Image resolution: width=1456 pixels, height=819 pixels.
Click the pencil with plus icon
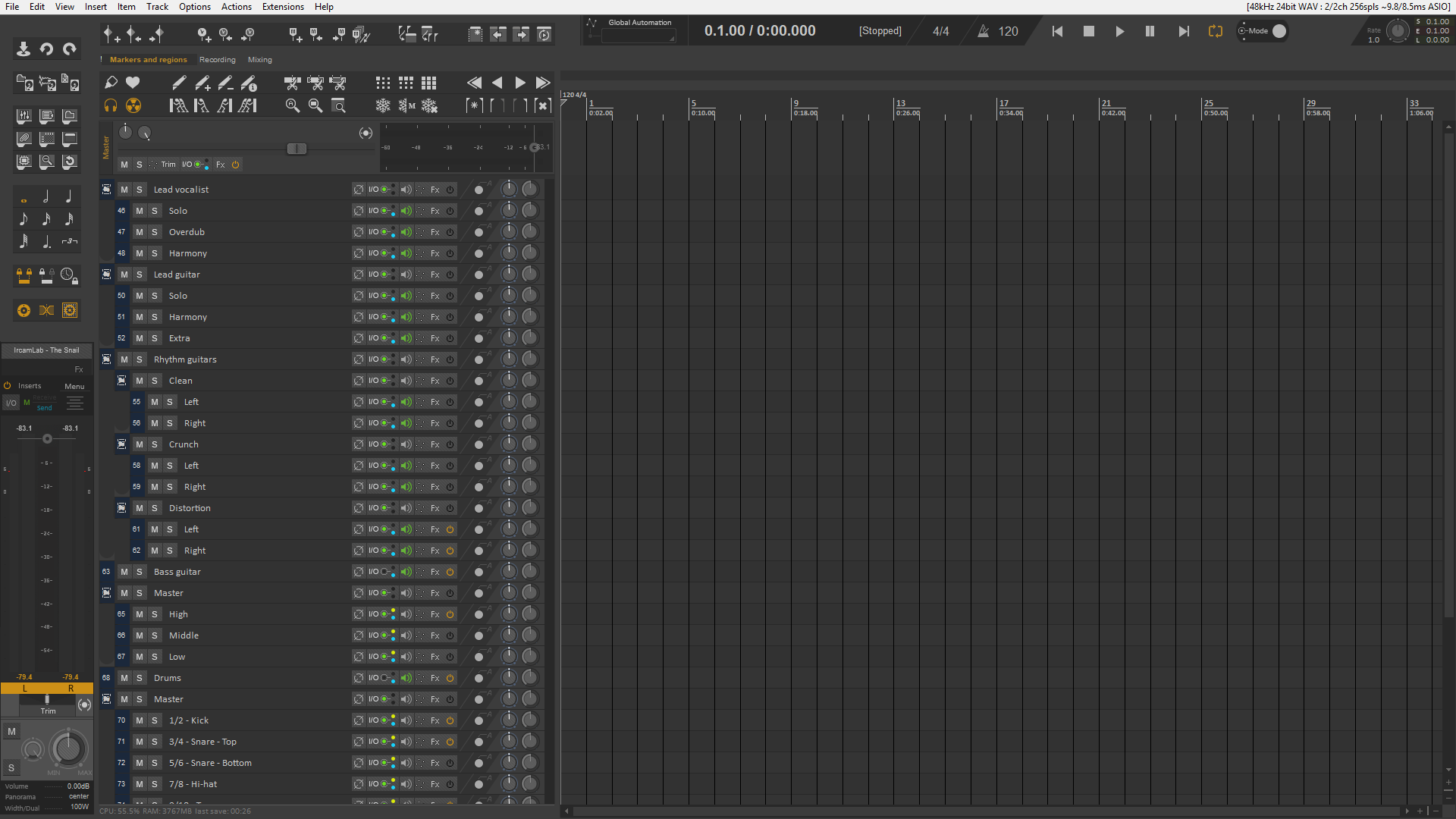(202, 83)
